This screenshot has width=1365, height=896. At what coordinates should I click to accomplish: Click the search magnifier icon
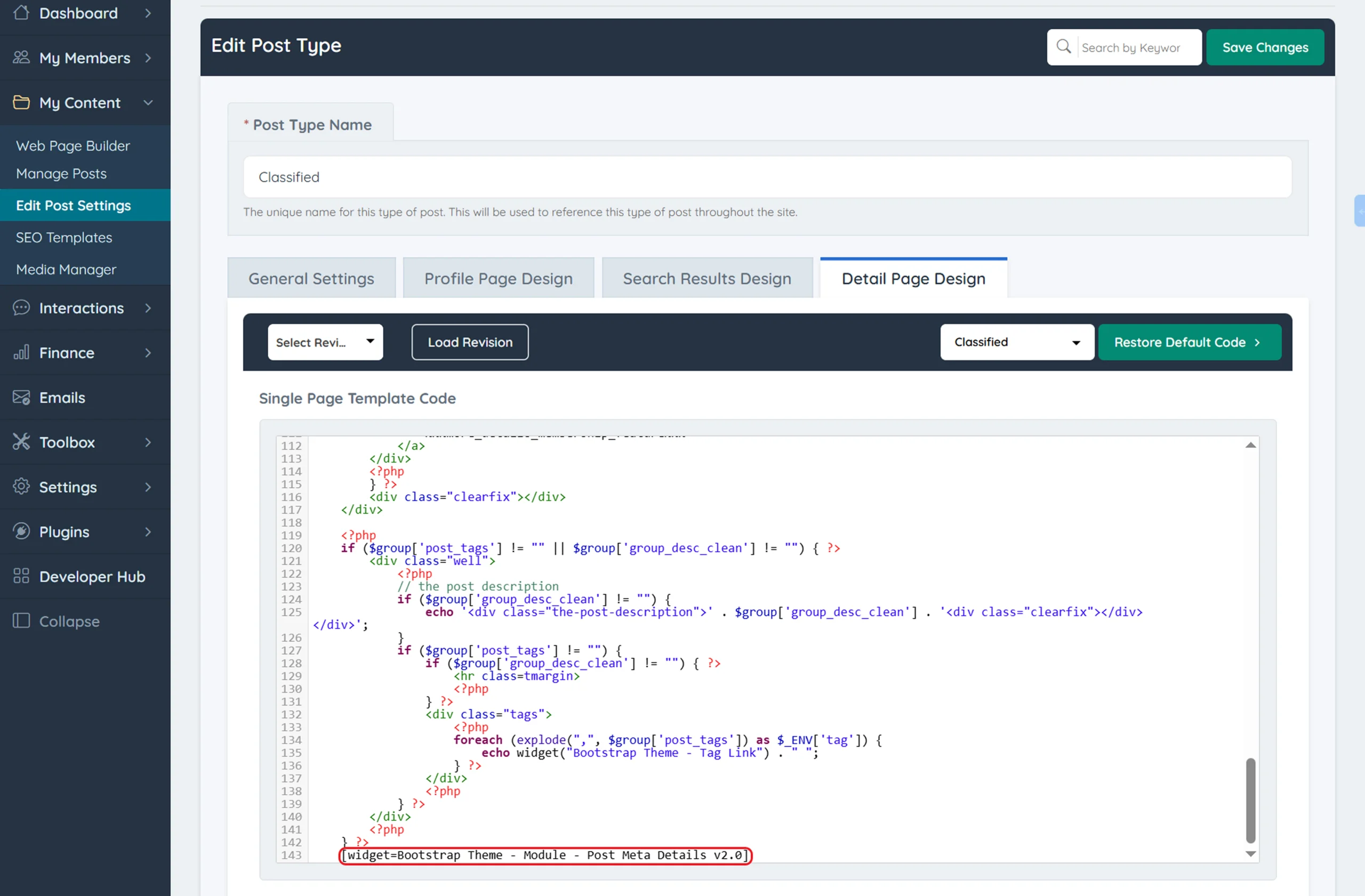point(1063,46)
